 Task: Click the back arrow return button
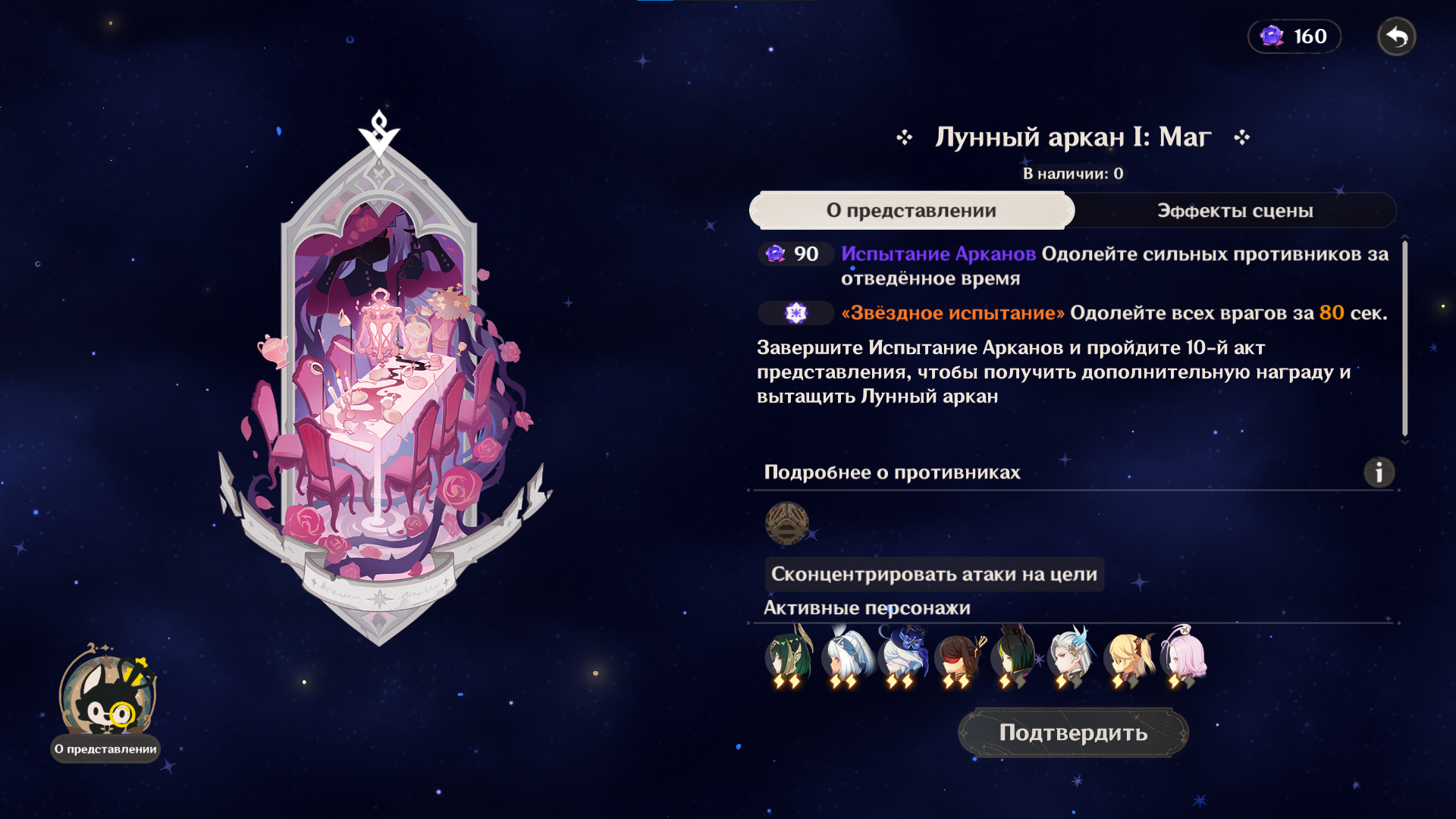(1396, 36)
